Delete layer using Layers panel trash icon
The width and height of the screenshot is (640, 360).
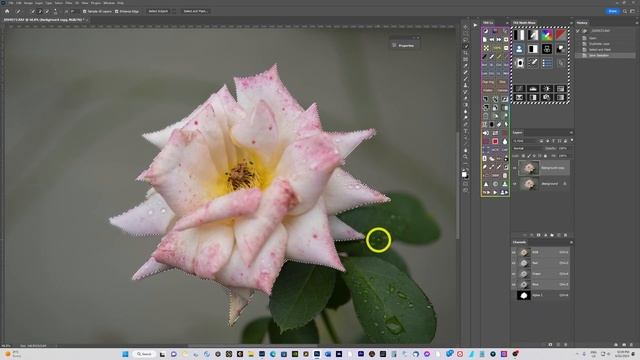565,235
